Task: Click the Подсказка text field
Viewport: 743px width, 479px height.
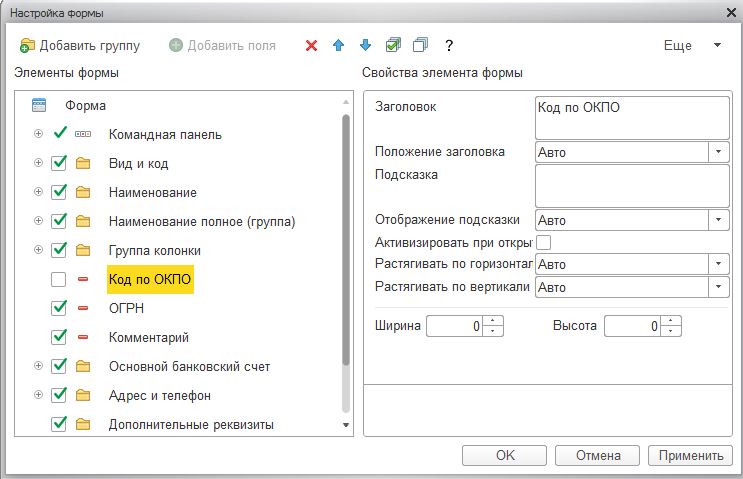Action: [632, 186]
